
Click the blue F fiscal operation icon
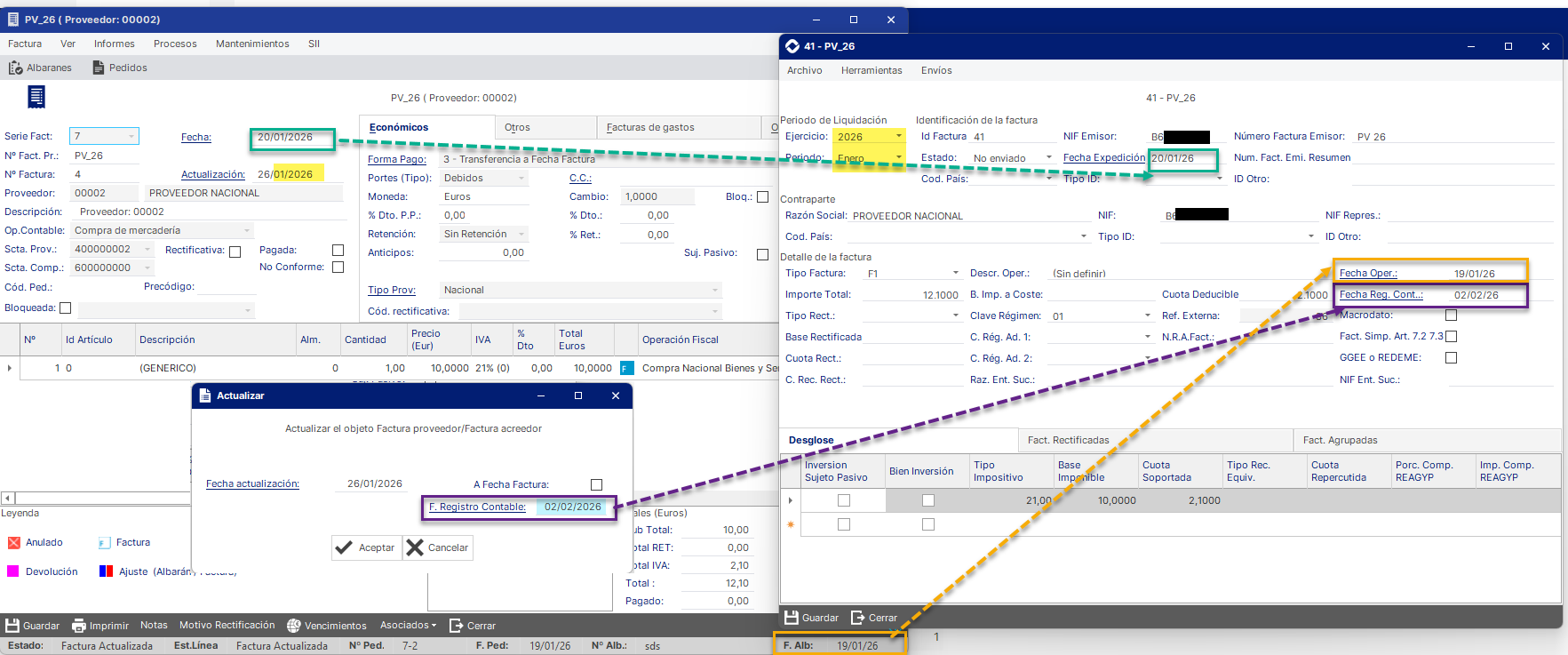(626, 368)
